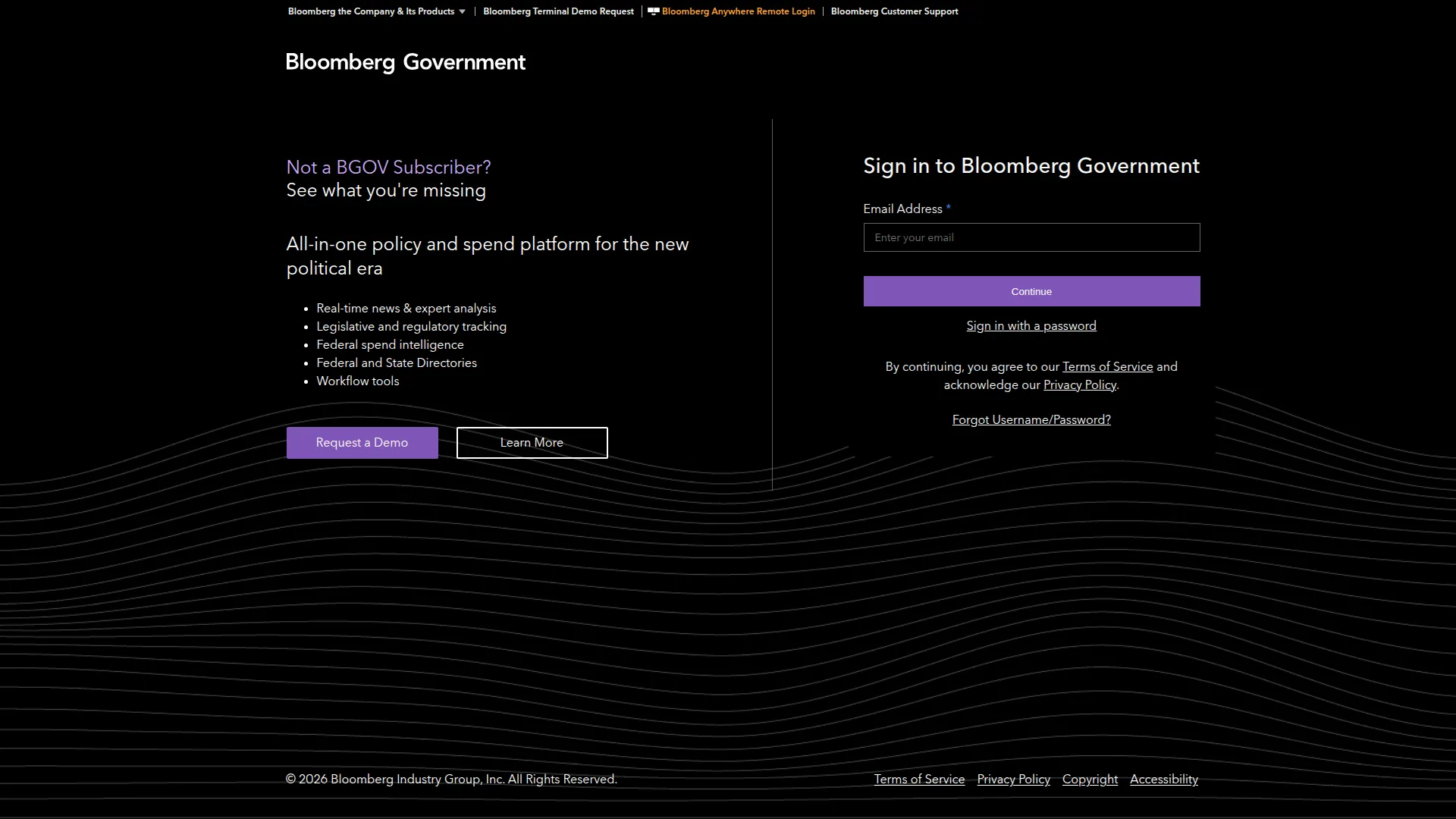Open Bloomberg Terminal Demo Request link
Screen dimensions: 1456x819
point(558,11)
